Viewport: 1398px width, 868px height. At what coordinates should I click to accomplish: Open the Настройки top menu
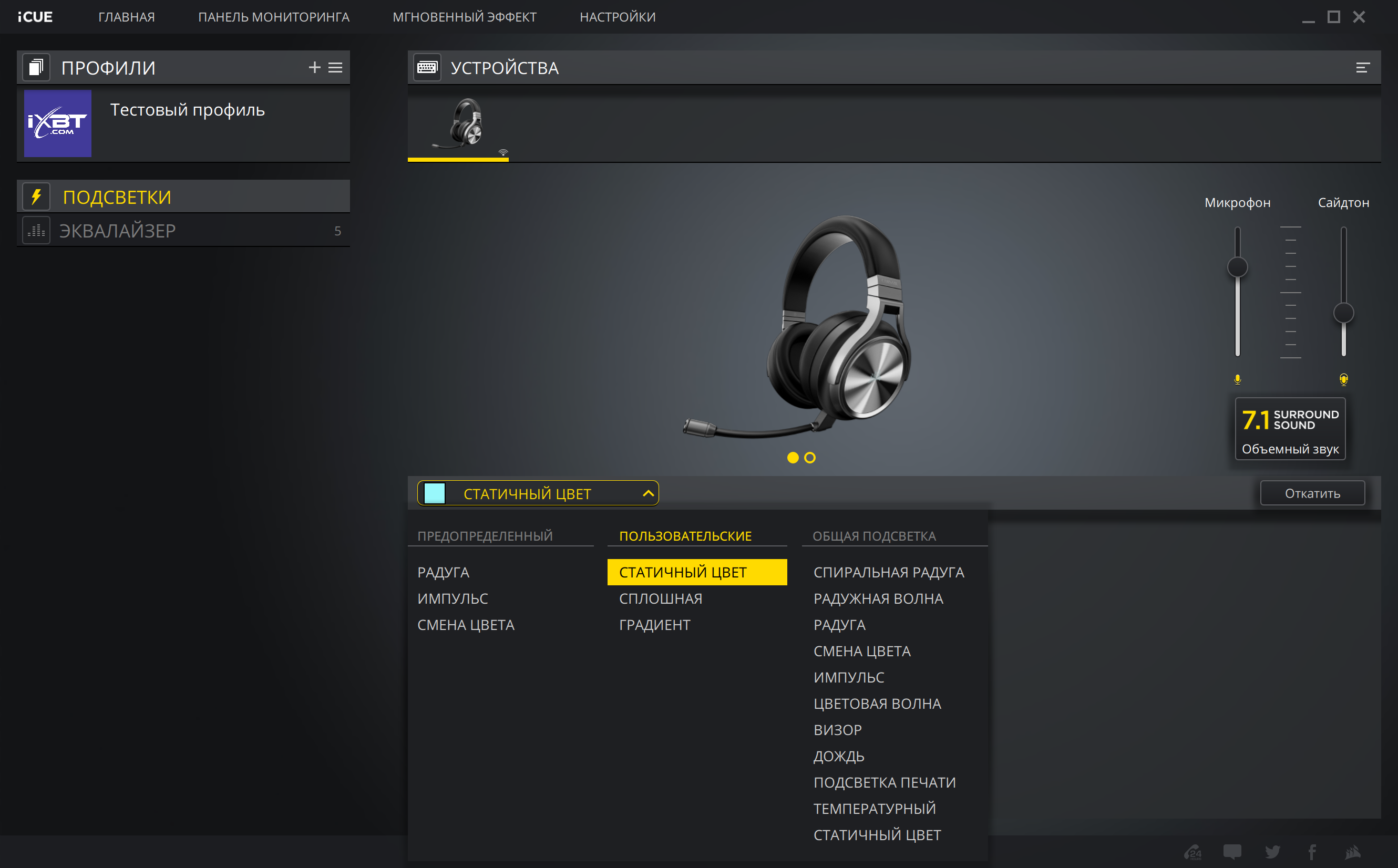[x=617, y=17]
